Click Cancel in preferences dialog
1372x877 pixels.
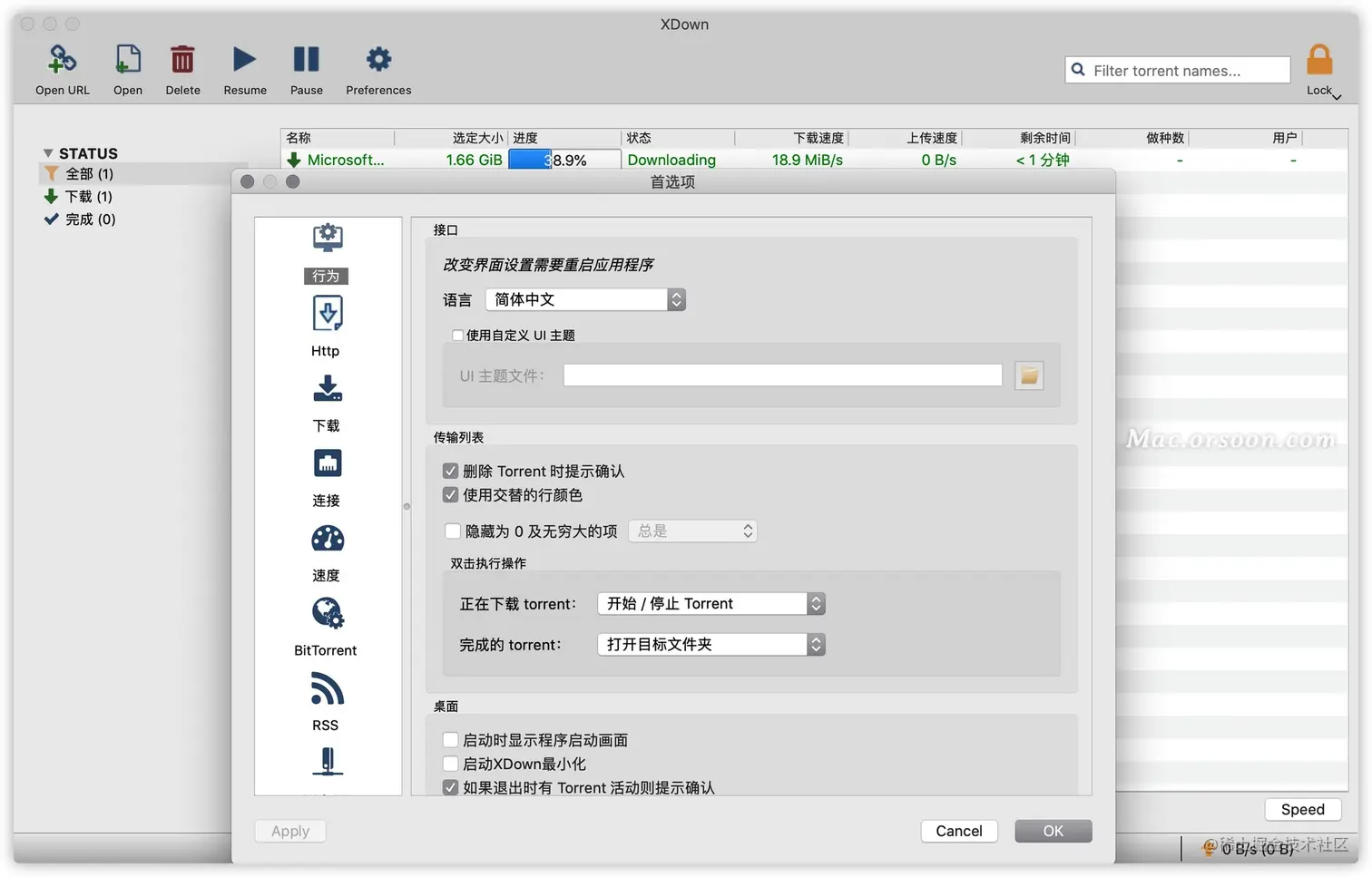(959, 831)
